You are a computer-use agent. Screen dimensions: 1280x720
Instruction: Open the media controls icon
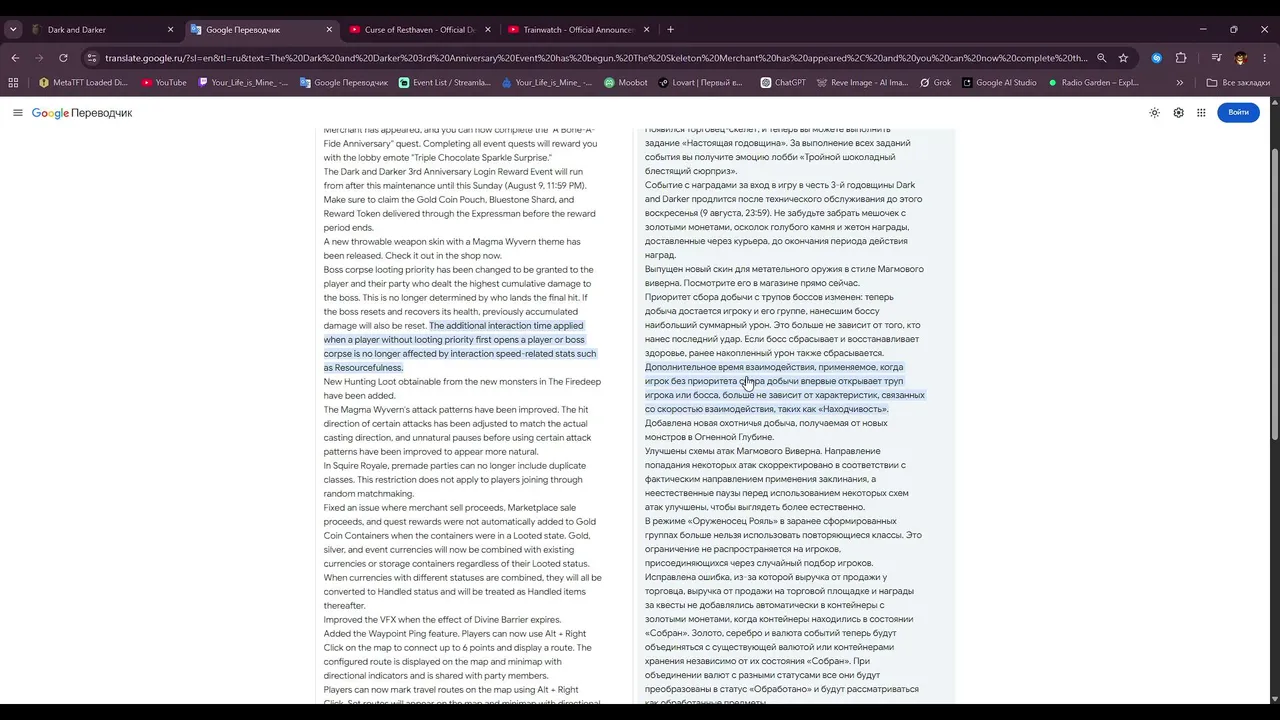1216,58
